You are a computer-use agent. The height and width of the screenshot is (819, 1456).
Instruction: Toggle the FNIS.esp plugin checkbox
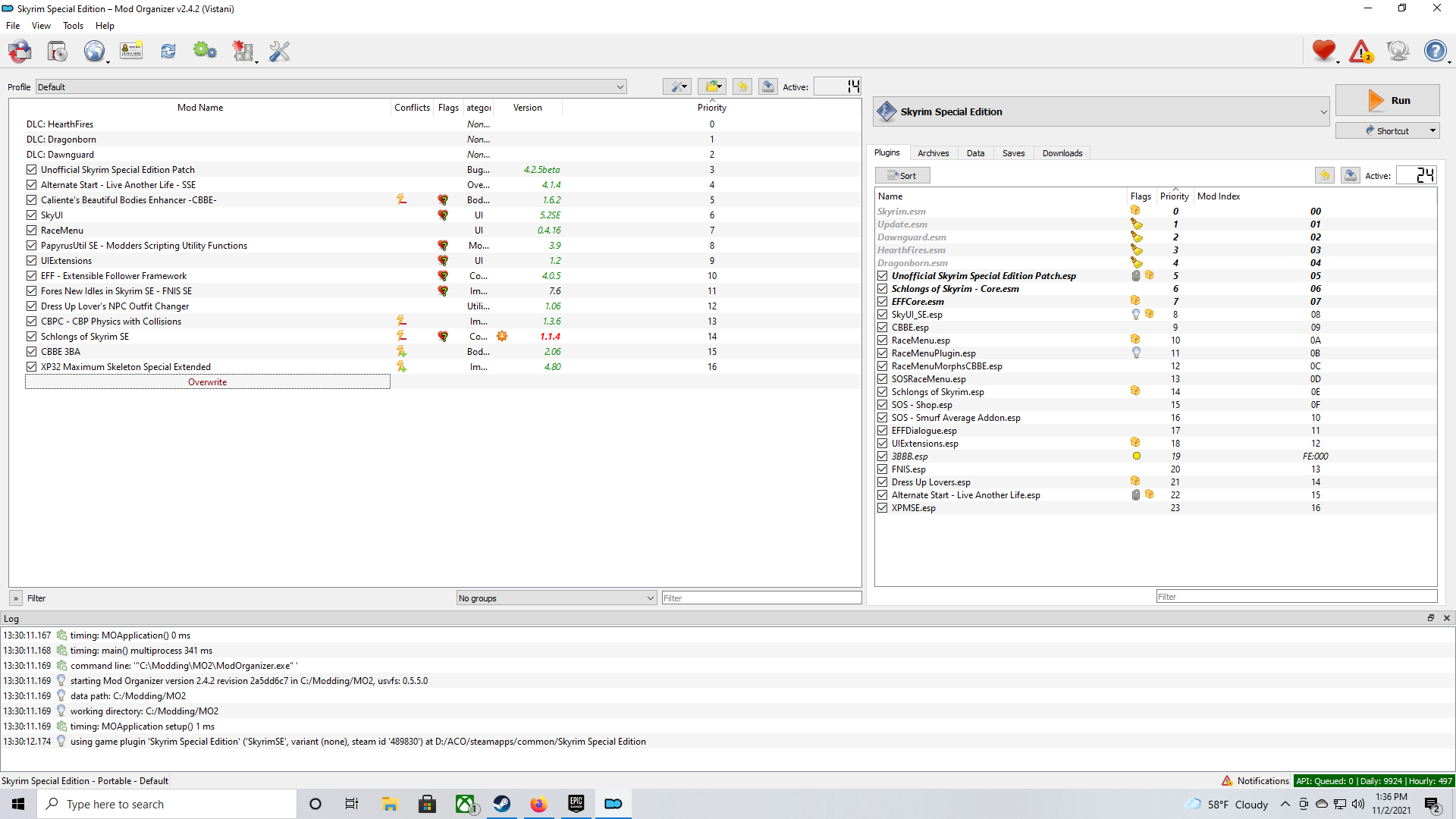click(x=883, y=469)
